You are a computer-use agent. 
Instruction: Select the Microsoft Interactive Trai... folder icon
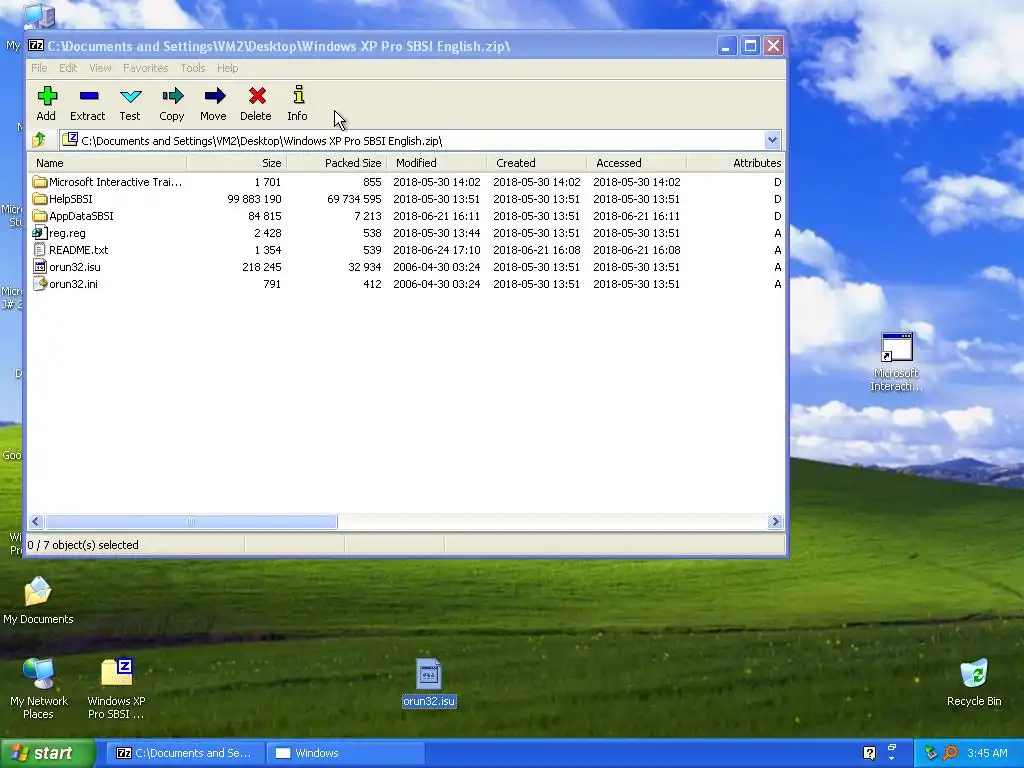click(x=40, y=182)
